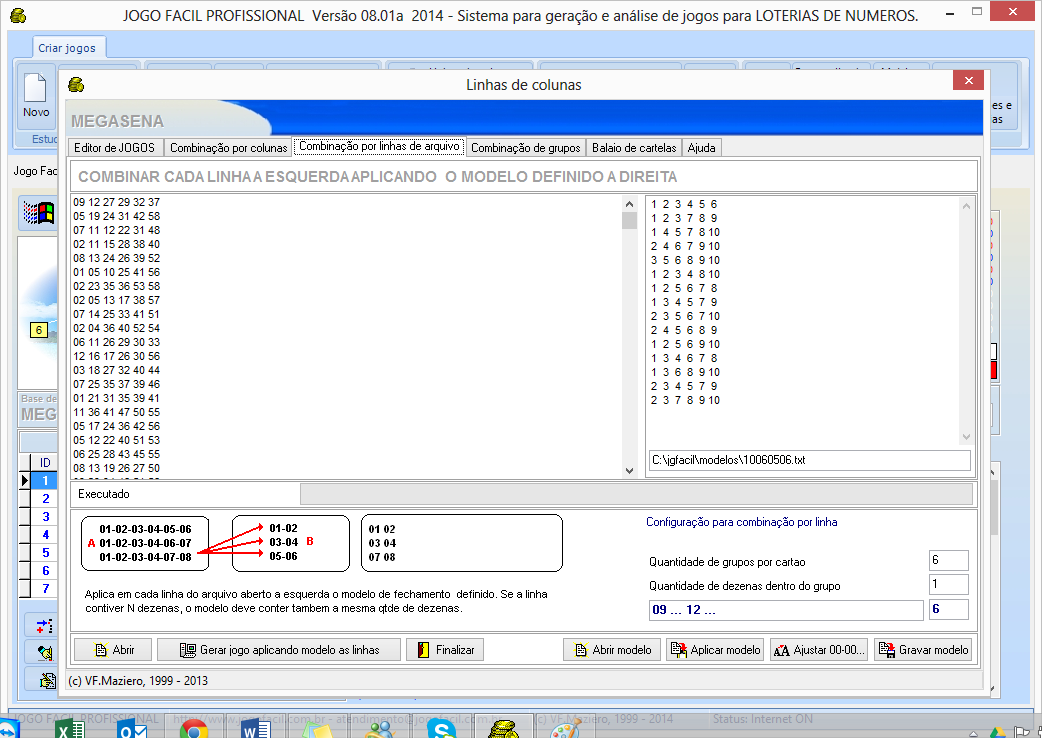Open Google Chrome from the taskbar
1042x738 pixels.
pos(194,729)
